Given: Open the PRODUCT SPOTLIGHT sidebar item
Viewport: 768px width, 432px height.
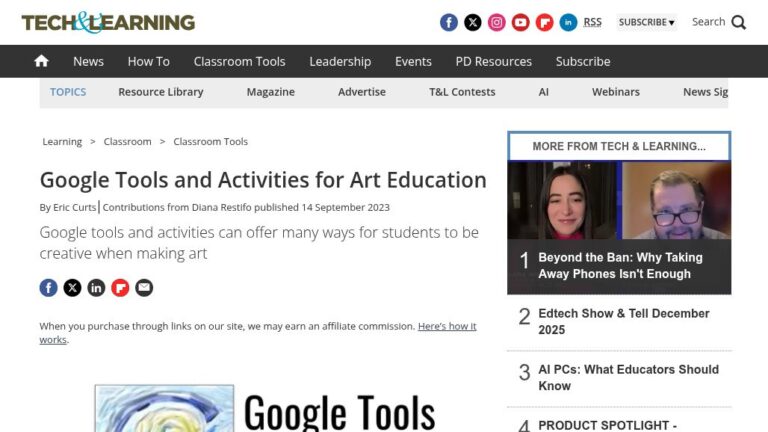Looking at the screenshot, I should click(x=607, y=425).
